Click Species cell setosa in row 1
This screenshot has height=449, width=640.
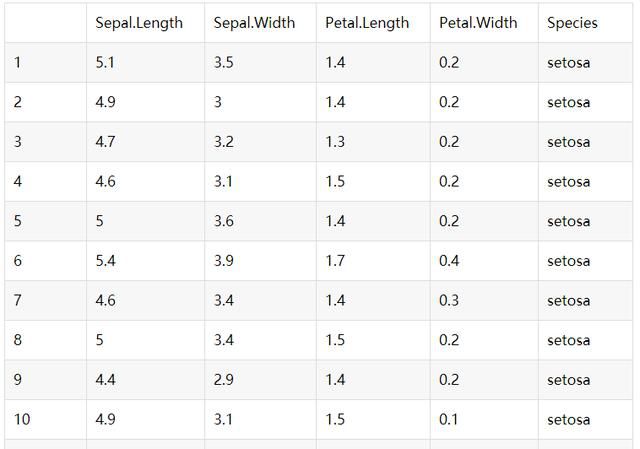(x=568, y=63)
